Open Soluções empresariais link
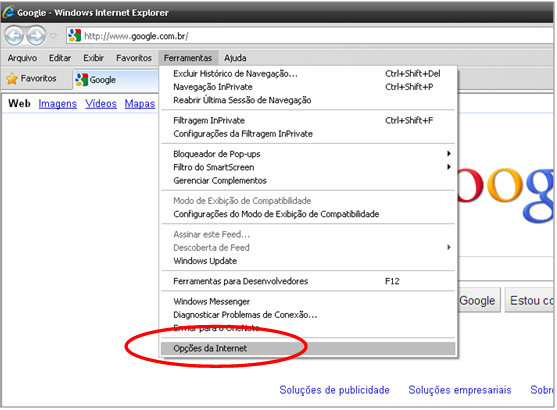557x410 pixels. point(460,390)
